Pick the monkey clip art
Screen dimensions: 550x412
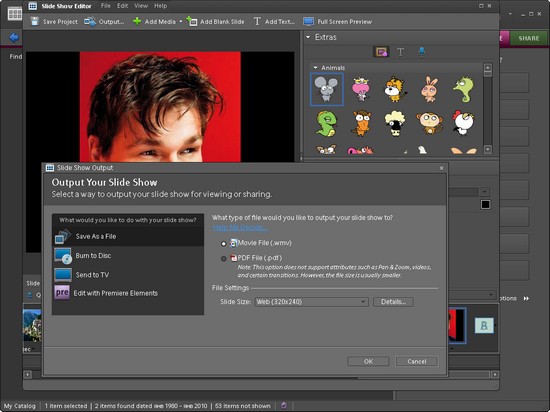click(429, 123)
